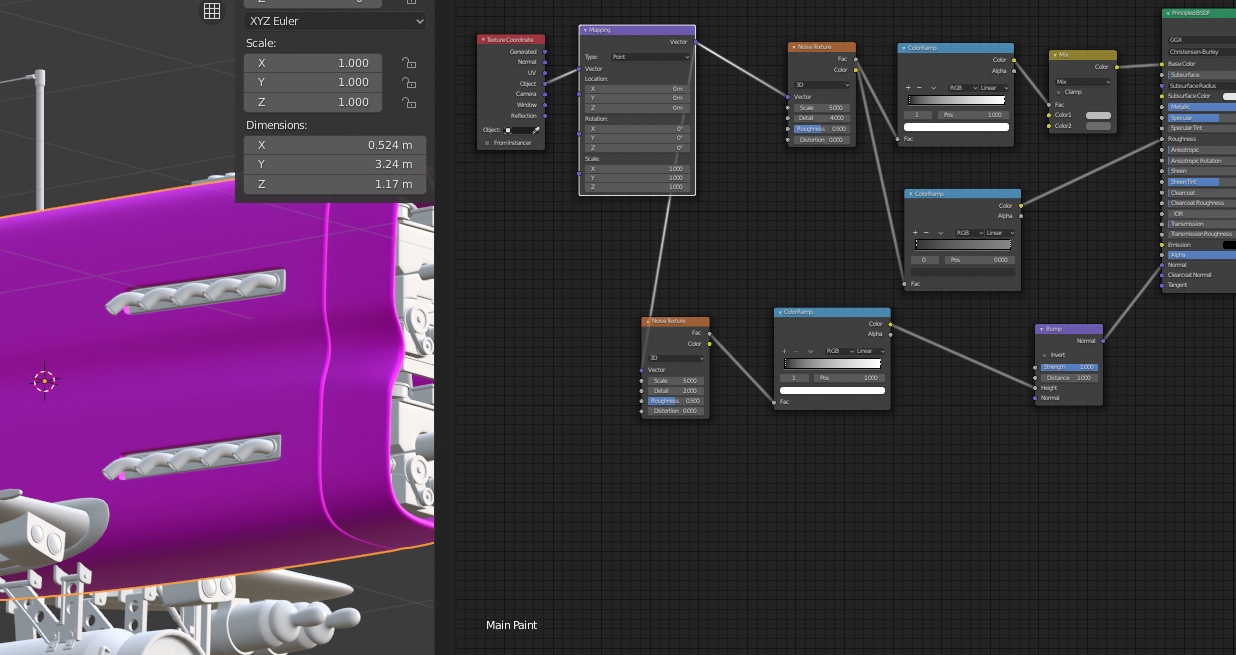Viewport: 1236px width, 655px height.
Task: Toggle lock on Scale Z
Action: point(408,102)
